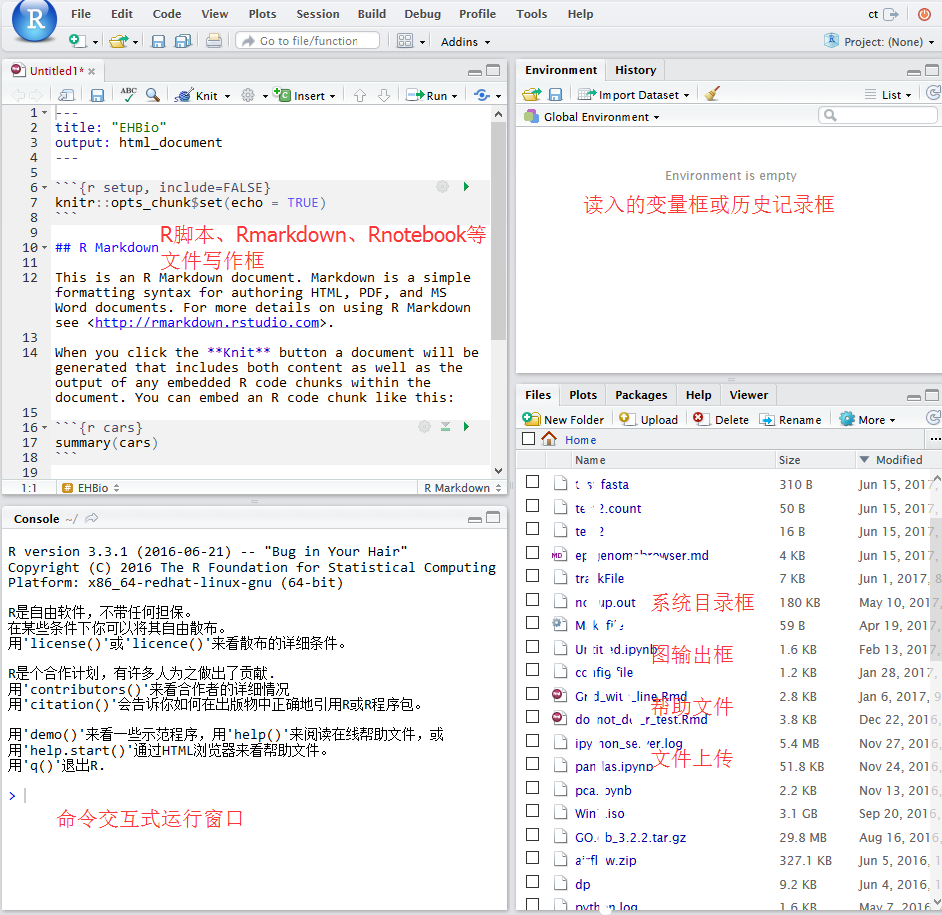942x915 pixels.
Task: Select checkbox for 180 KB .out file
Action: point(532,600)
